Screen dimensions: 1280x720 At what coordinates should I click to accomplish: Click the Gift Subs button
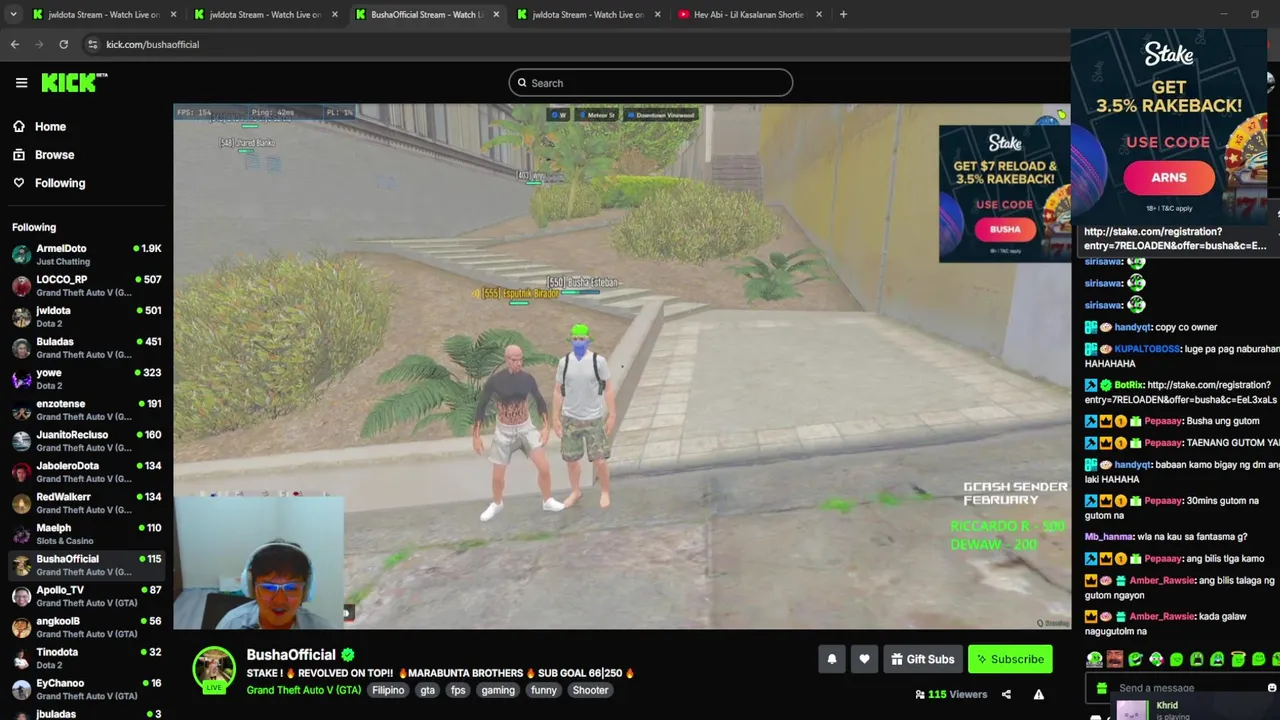[922, 659]
